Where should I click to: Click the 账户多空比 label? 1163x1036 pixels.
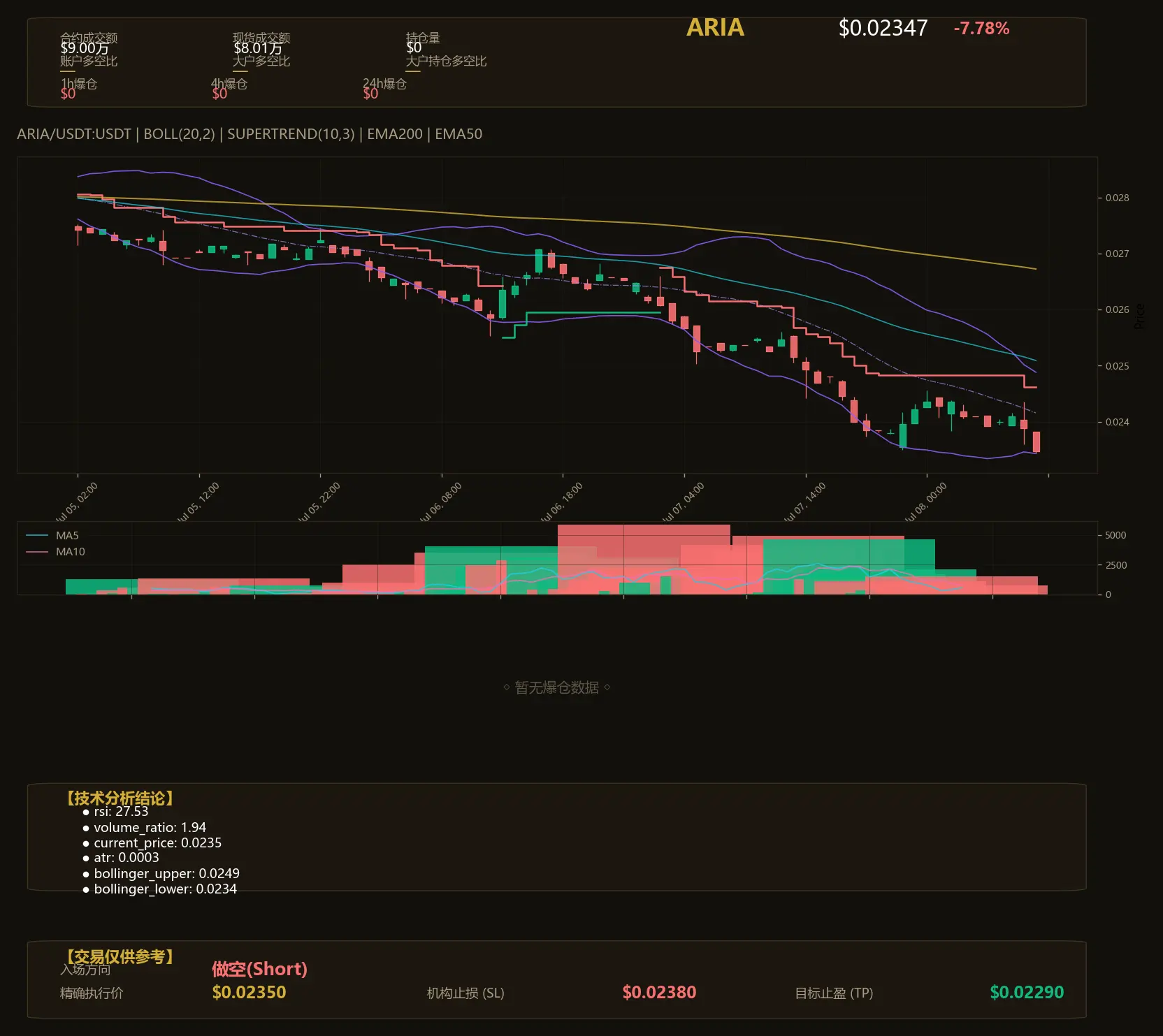coord(89,61)
